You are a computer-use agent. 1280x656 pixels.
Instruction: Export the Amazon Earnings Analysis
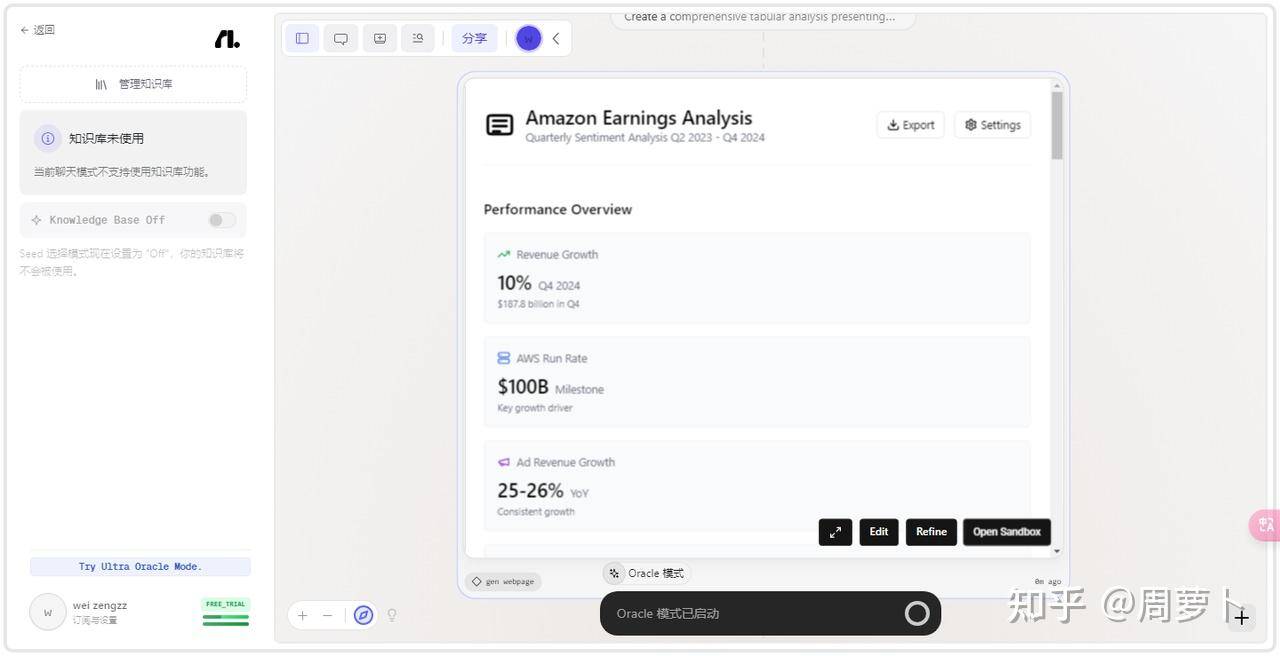click(911, 125)
